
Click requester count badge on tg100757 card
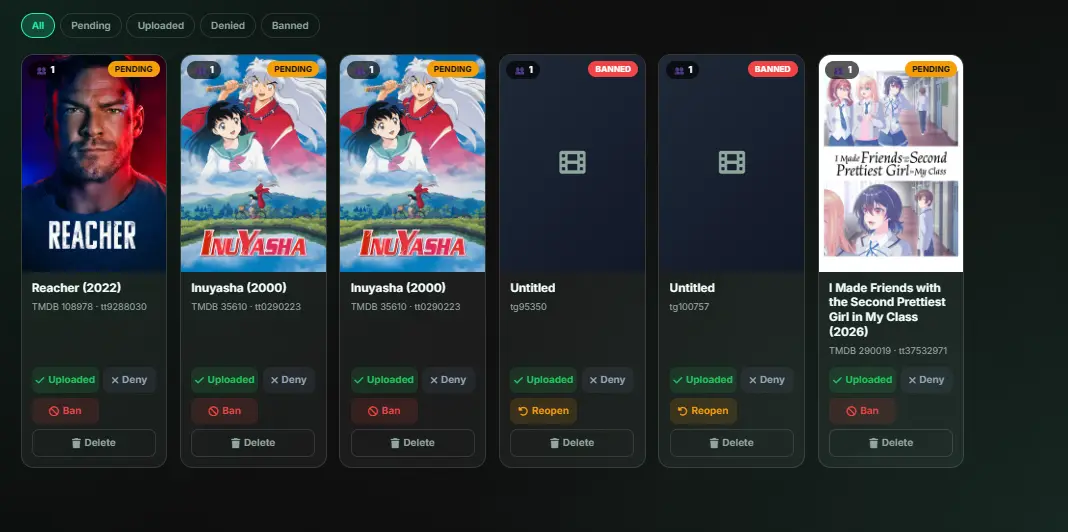point(682,69)
